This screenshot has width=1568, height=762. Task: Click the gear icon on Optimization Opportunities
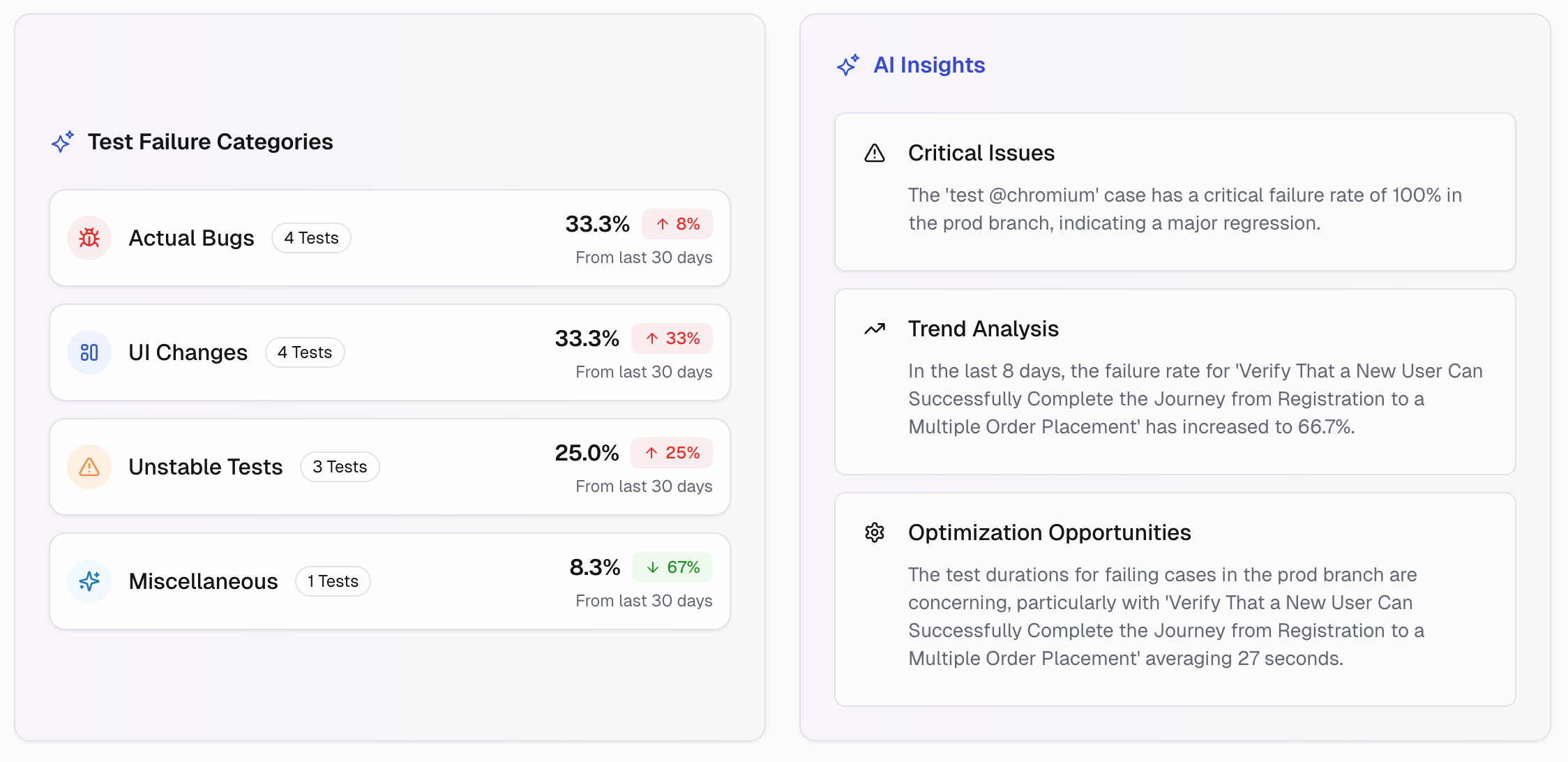[873, 532]
